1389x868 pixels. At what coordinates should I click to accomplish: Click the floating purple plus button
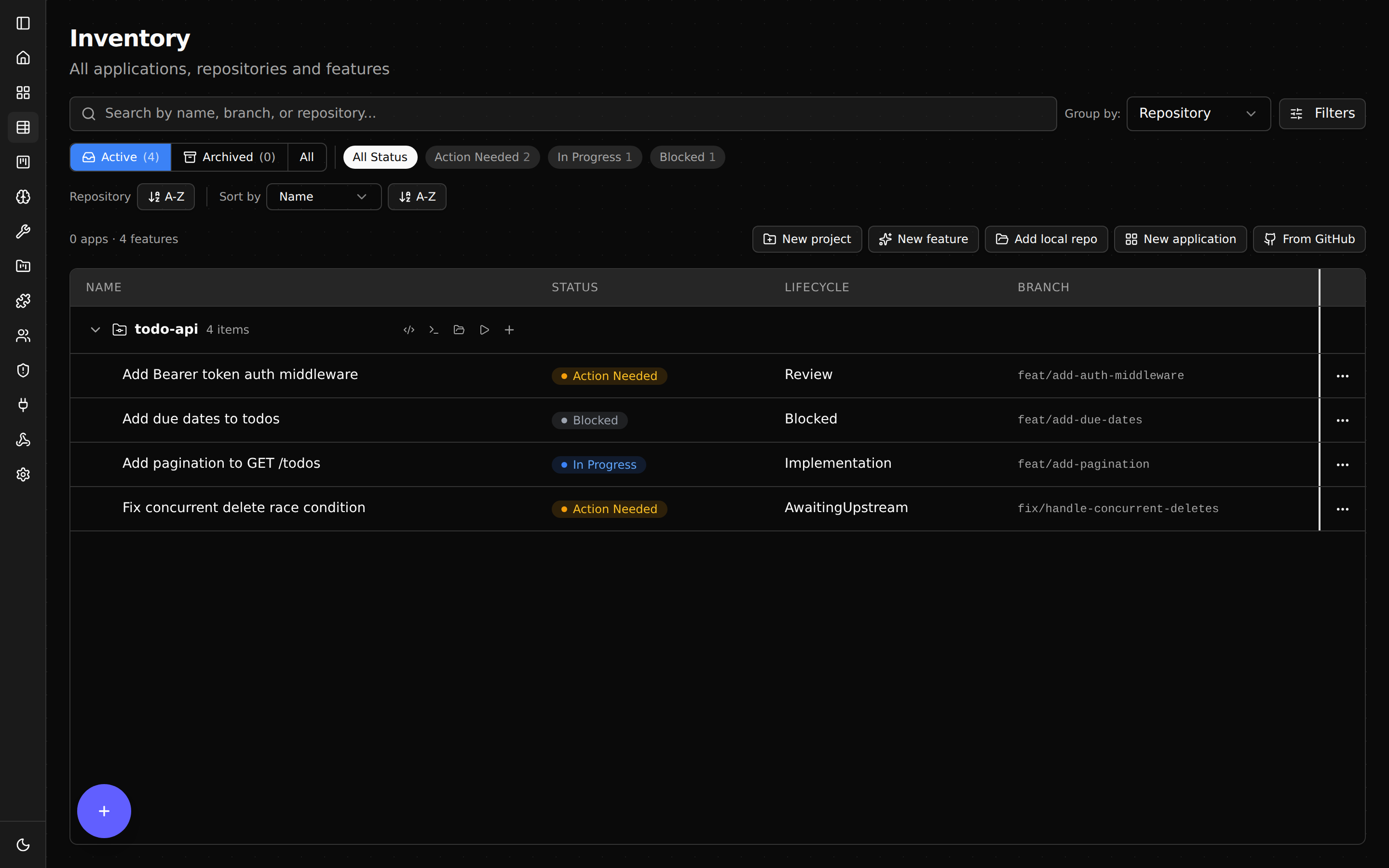click(104, 811)
